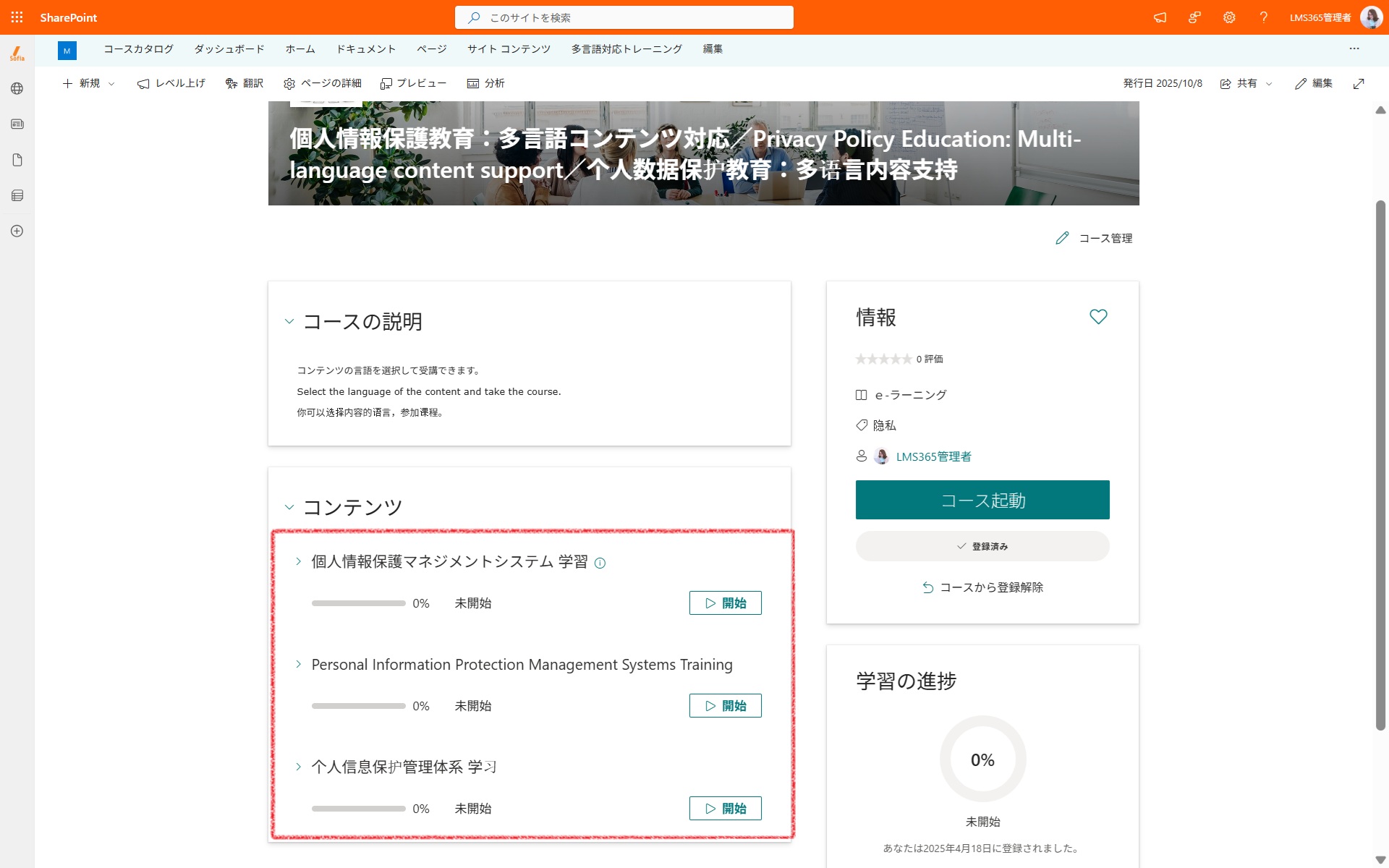The height and width of the screenshot is (868, 1389).
Task: Click the コース起動 launch course button
Action: tap(982, 500)
